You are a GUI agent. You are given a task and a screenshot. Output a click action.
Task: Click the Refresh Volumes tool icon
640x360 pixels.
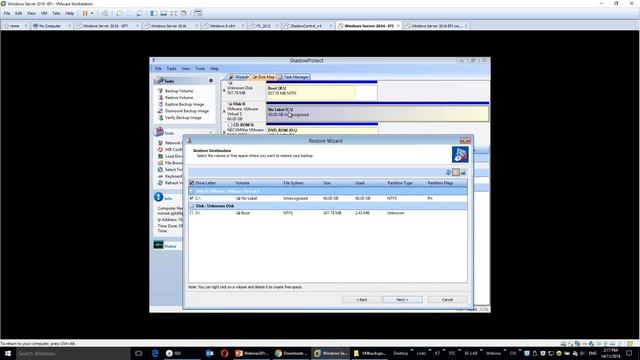[x=160, y=182]
